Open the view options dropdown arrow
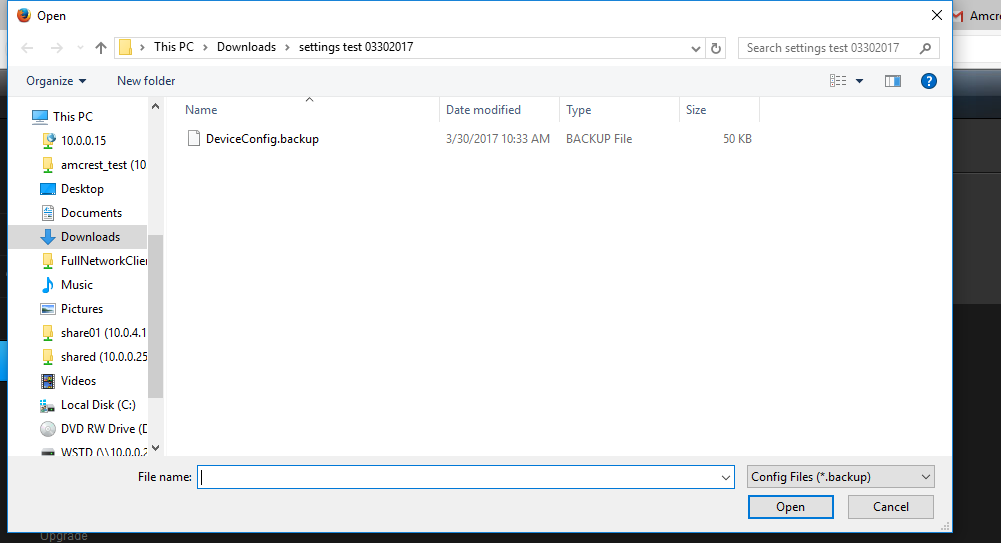Image resolution: width=1001 pixels, height=543 pixels. click(x=859, y=81)
